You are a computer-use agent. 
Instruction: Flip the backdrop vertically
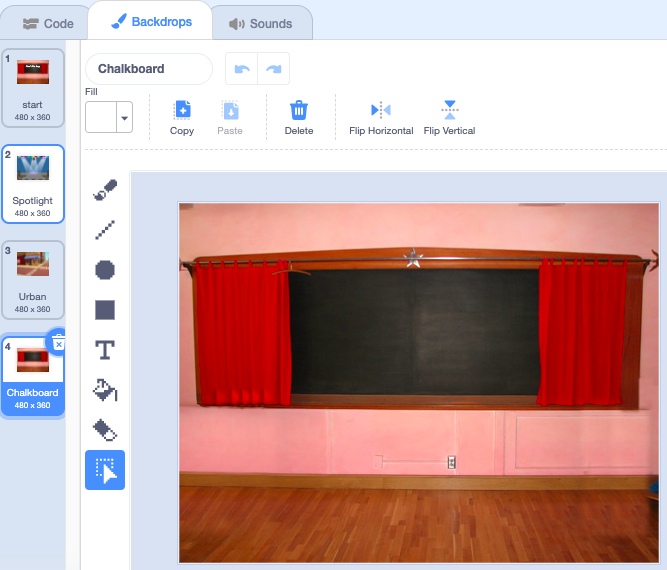pyautogui.click(x=449, y=117)
